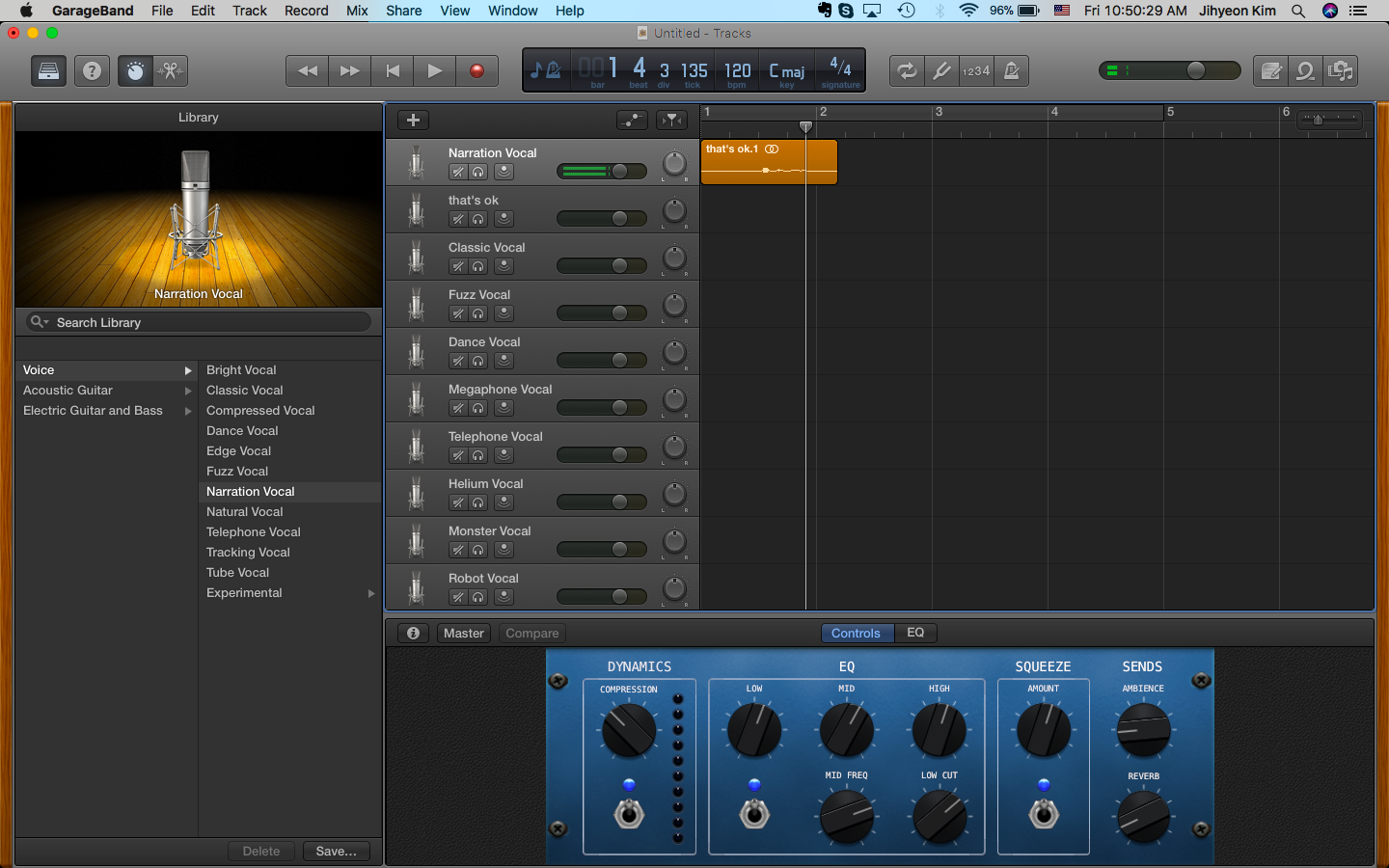Image resolution: width=1389 pixels, height=868 pixels.
Task: Click the Compare button
Action: pyautogui.click(x=532, y=634)
